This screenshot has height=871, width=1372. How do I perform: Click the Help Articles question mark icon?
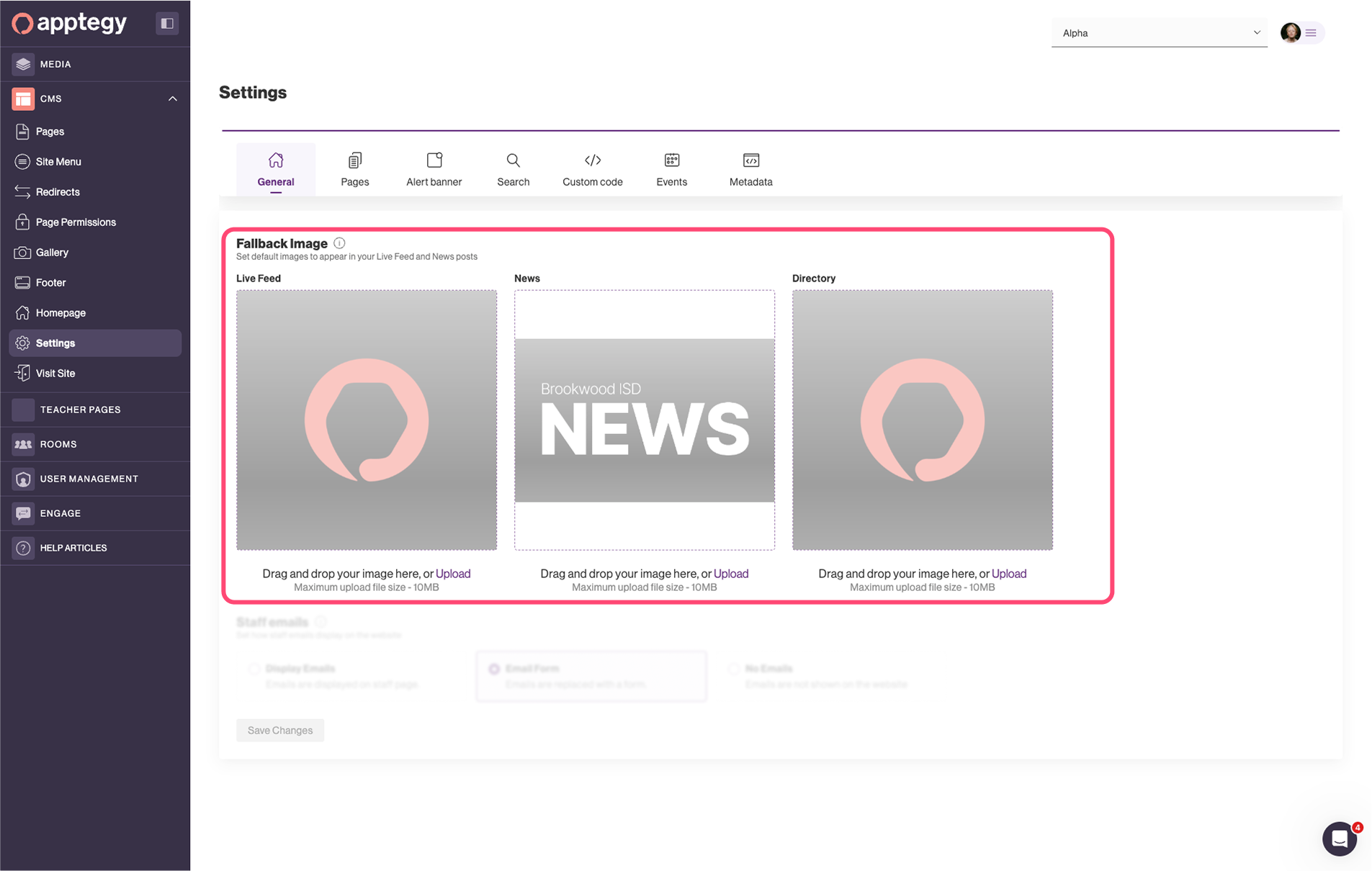(x=23, y=548)
